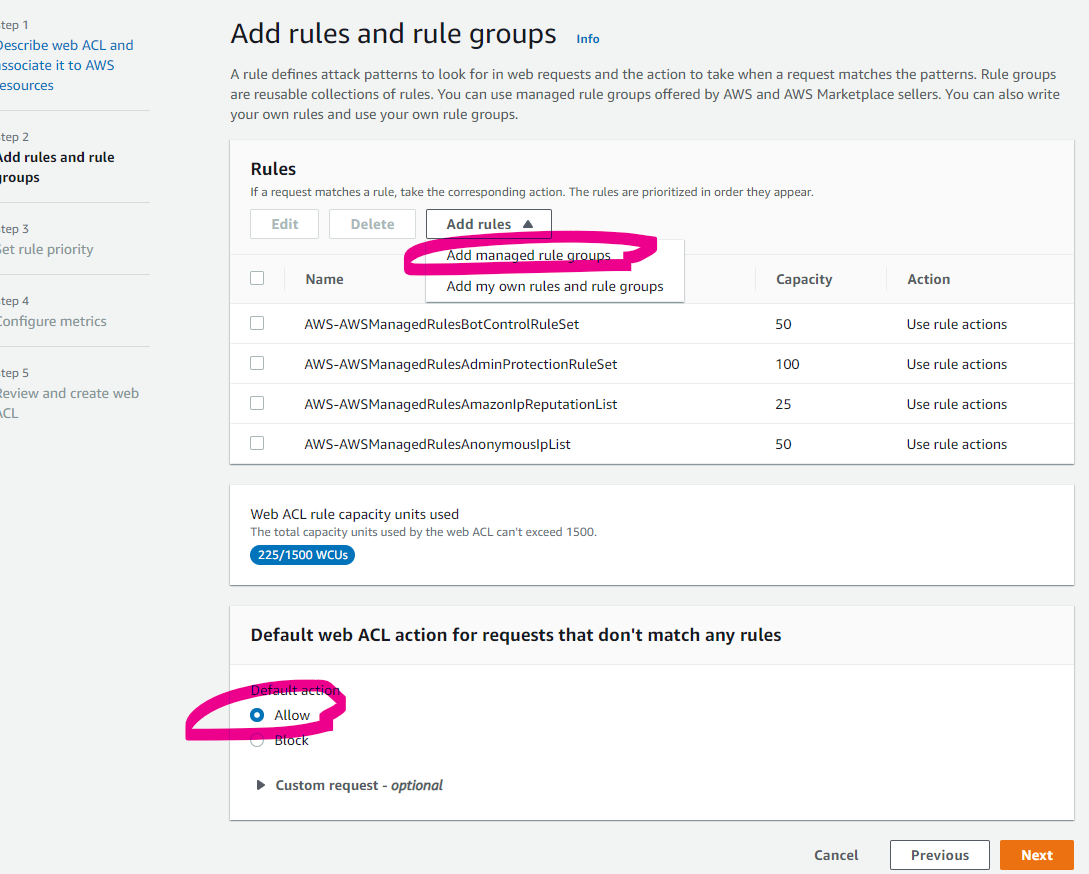This screenshot has width=1089, height=874.
Task: Click capacity value 50 for BotControlRuleSet
Action: click(x=783, y=324)
